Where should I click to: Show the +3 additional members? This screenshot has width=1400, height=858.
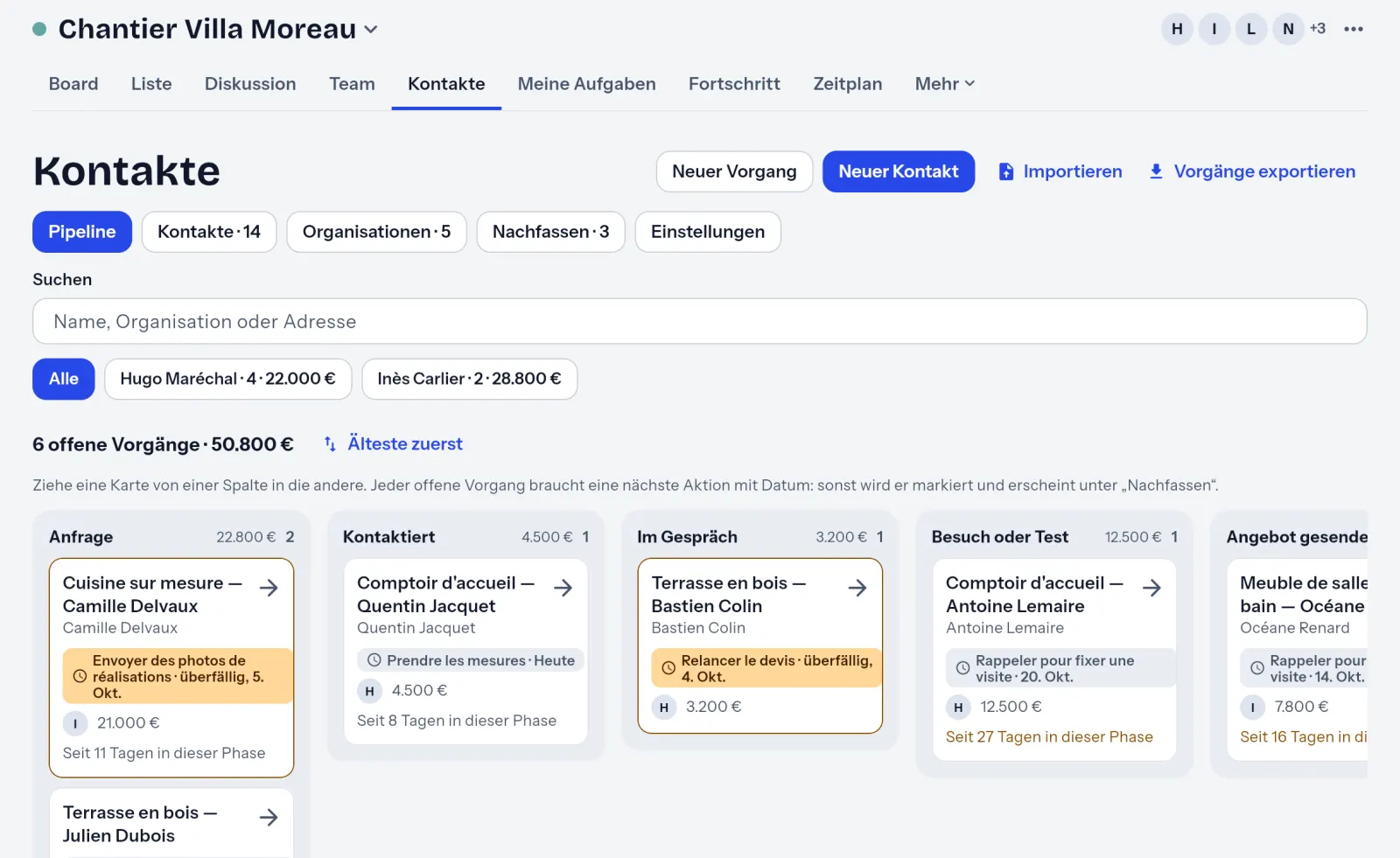pyautogui.click(x=1318, y=29)
